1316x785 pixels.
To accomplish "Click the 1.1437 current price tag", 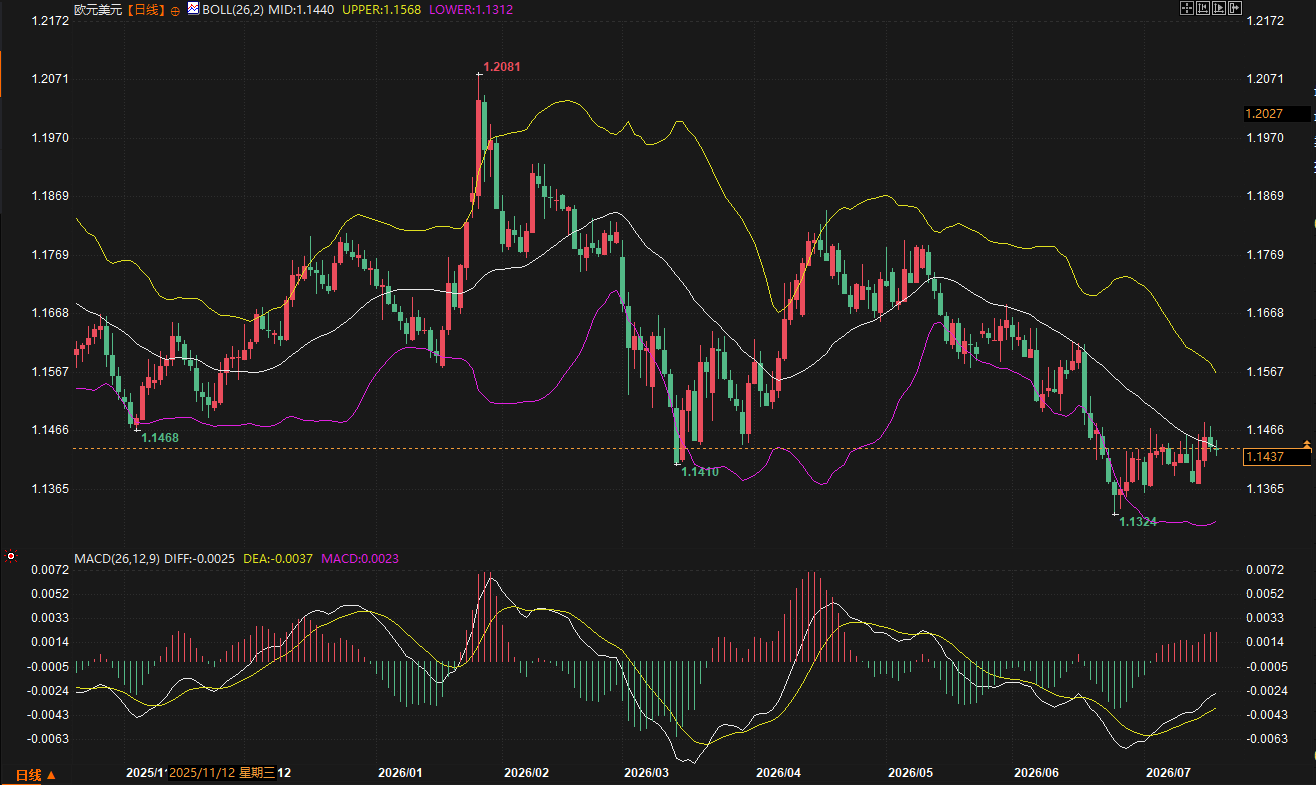I will 1277,457.
